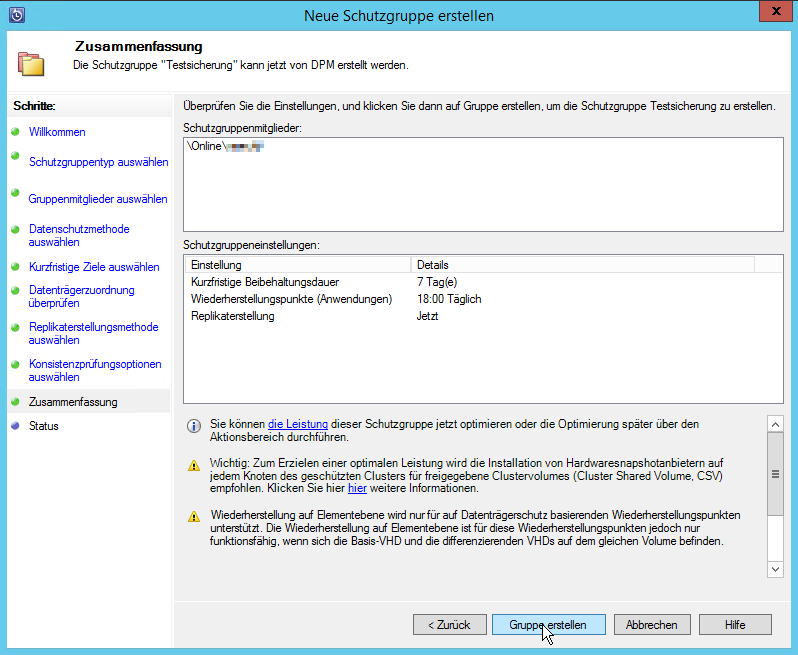Click the blue information icon
This screenshot has height=655, width=798.
click(195, 425)
